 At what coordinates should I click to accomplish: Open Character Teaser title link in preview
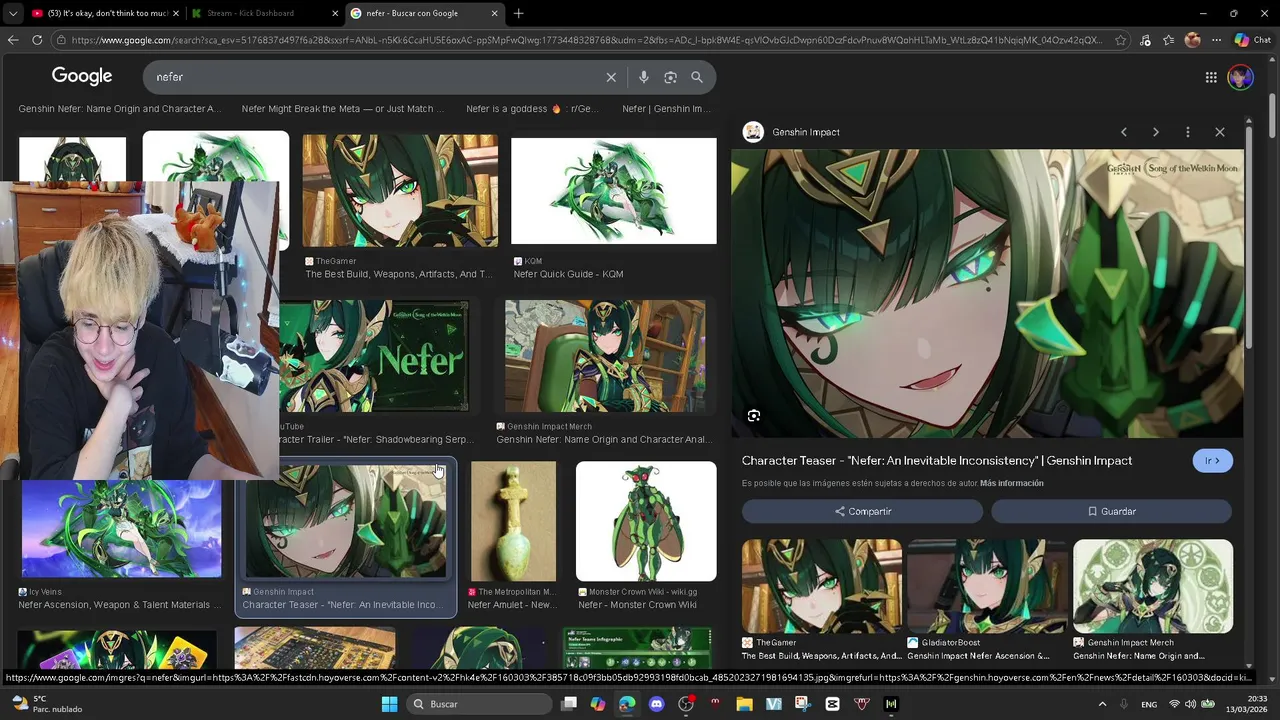(x=937, y=461)
